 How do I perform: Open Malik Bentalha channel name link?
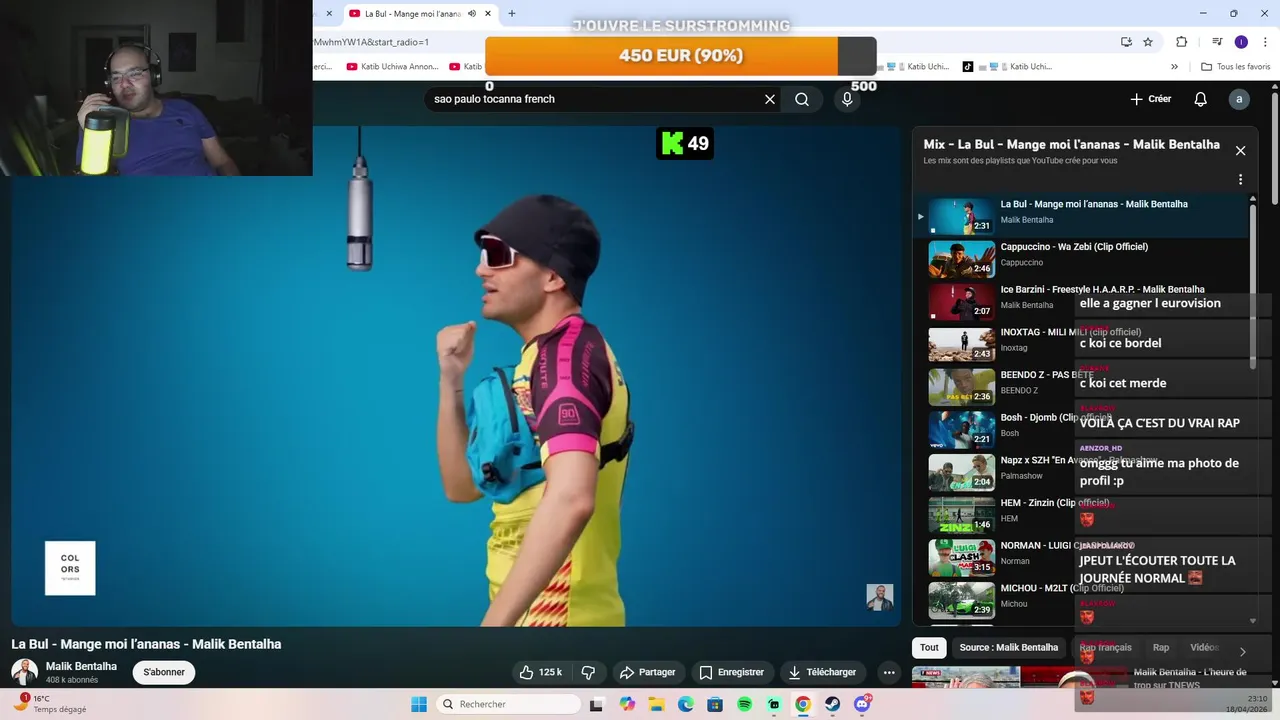(x=81, y=666)
